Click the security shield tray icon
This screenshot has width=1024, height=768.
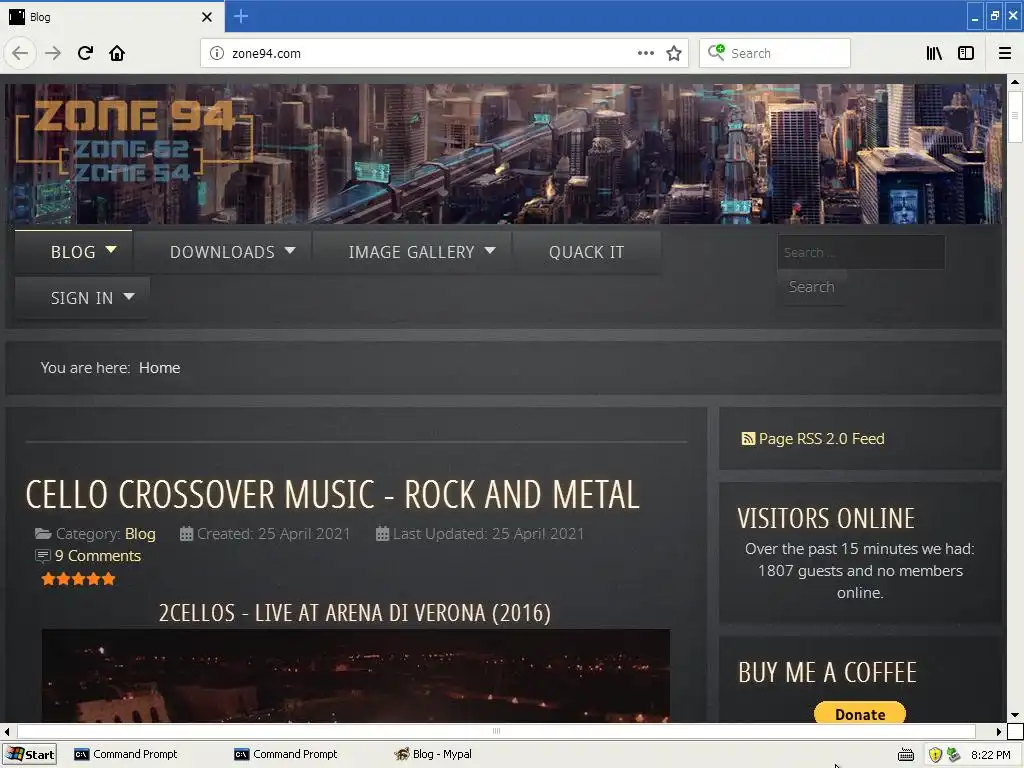pyautogui.click(x=935, y=755)
